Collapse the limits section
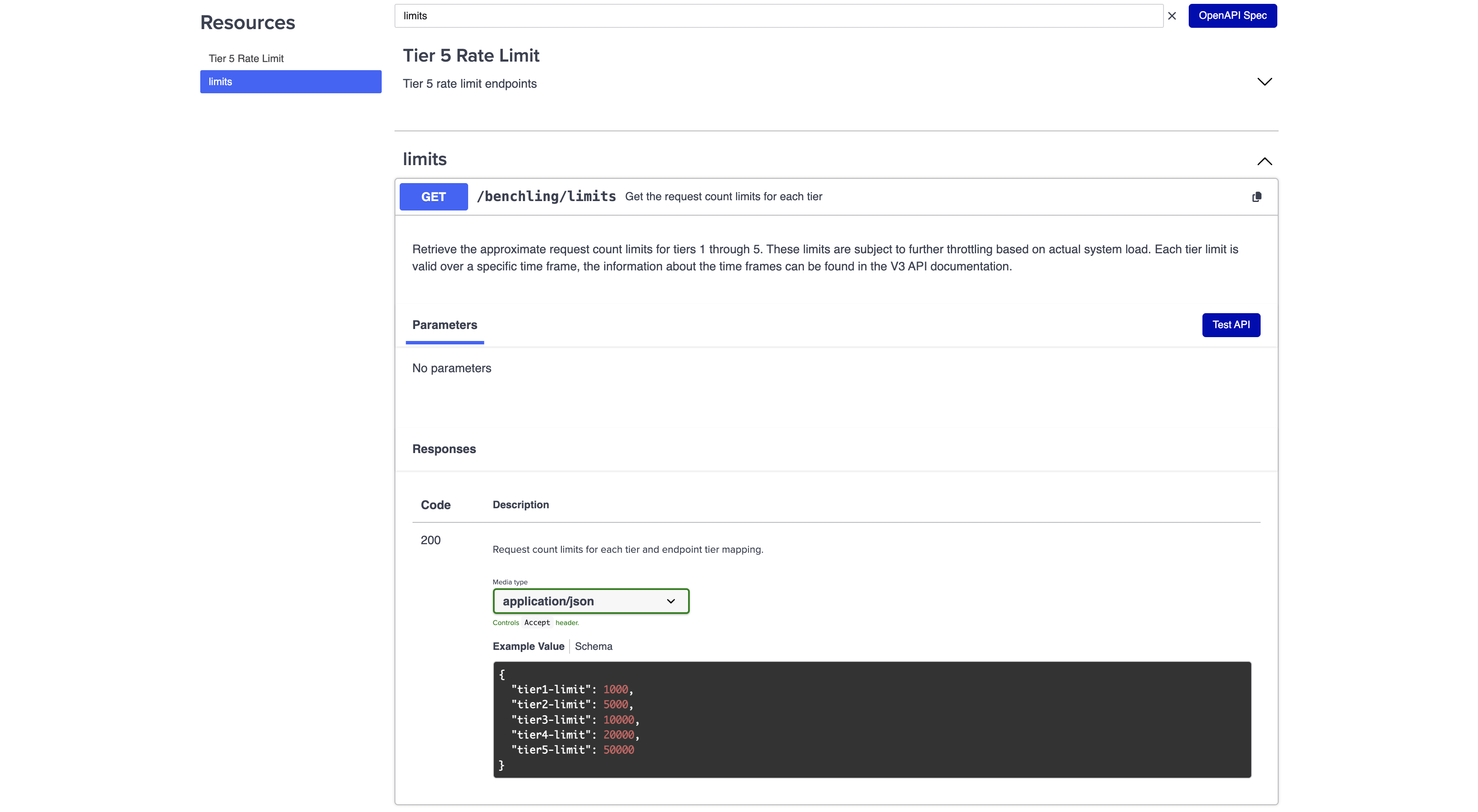1478x812 pixels. [x=1264, y=161]
